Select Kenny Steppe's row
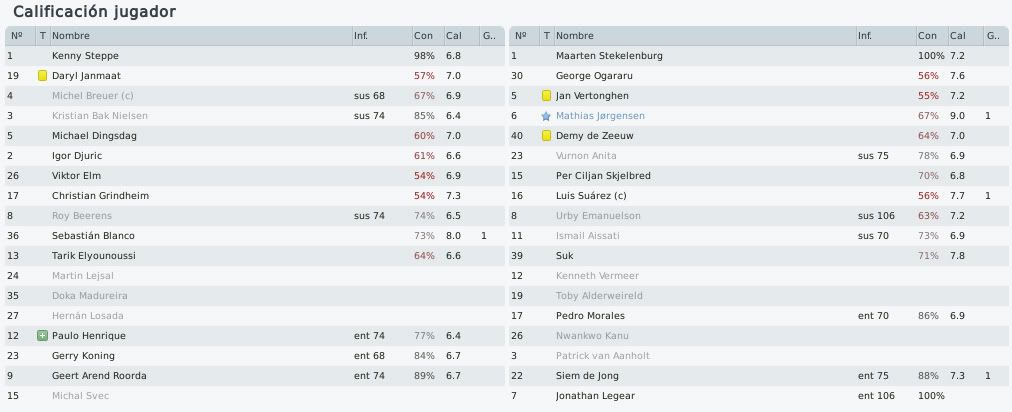The height and width of the screenshot is (412, 1012). point(254,56)
